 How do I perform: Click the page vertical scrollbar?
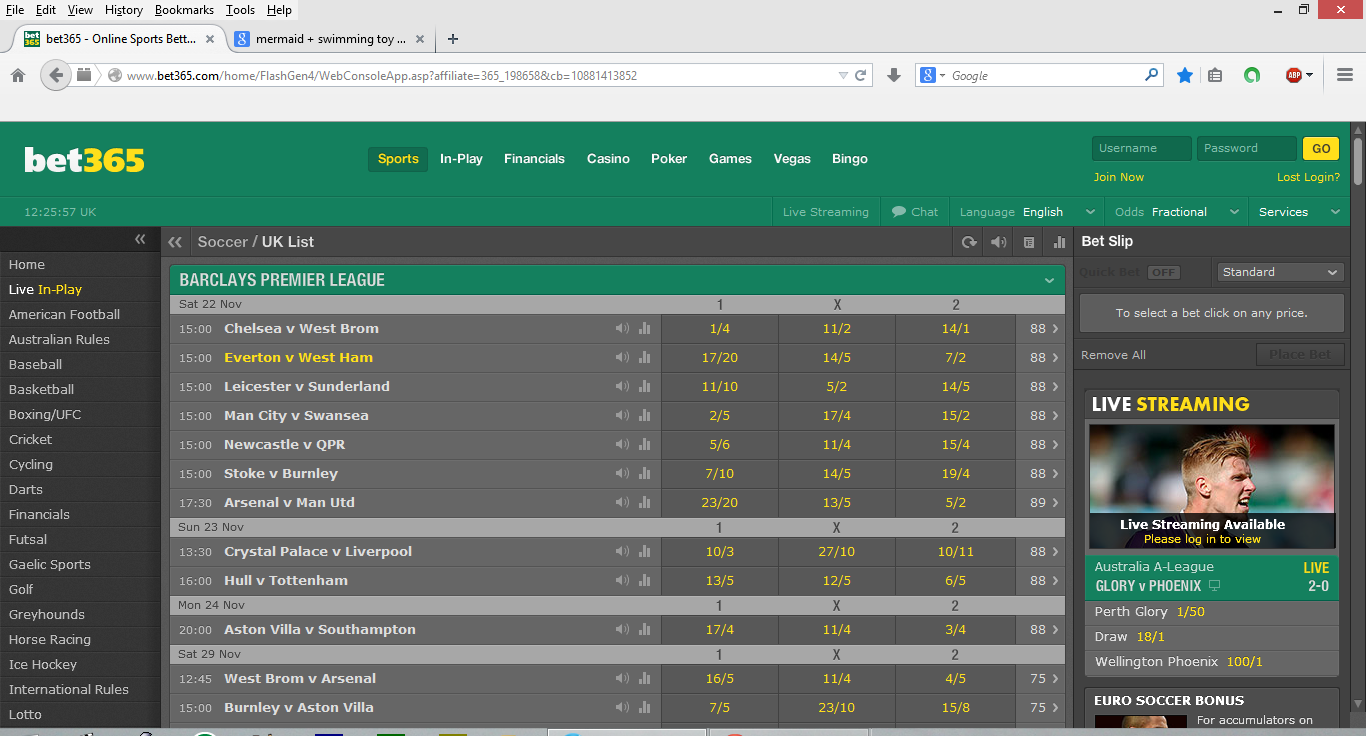pyautogui.click(x=1358, y=160)
